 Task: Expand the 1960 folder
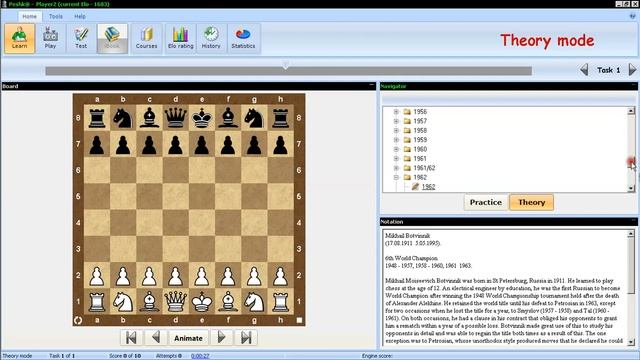(396, 149)
